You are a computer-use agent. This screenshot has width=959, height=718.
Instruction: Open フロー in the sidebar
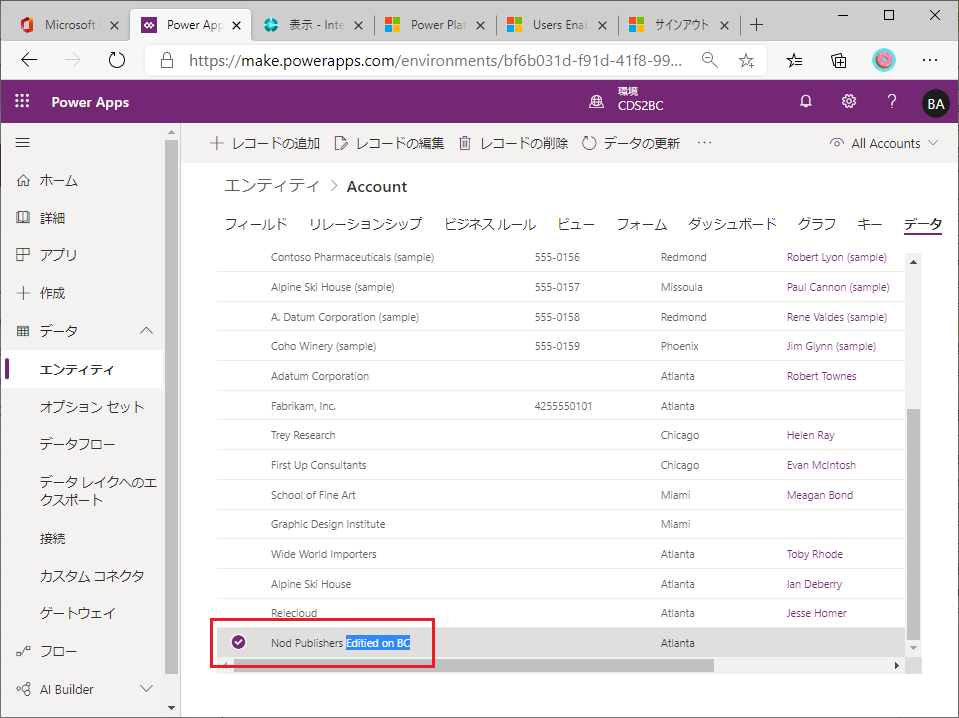point(59,651)
